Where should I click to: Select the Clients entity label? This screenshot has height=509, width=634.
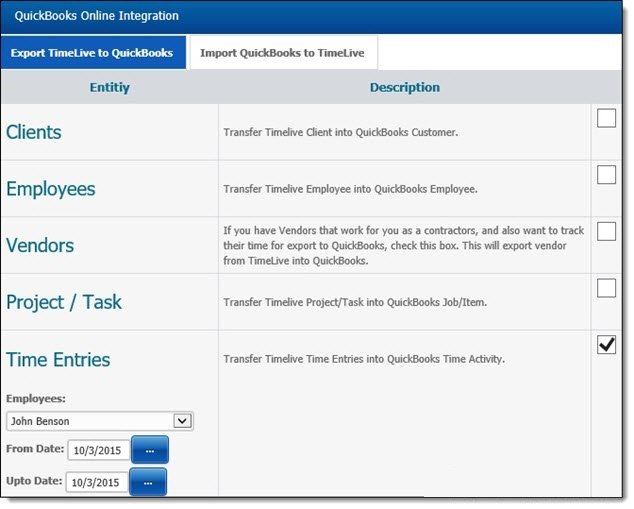click(34, 132)
